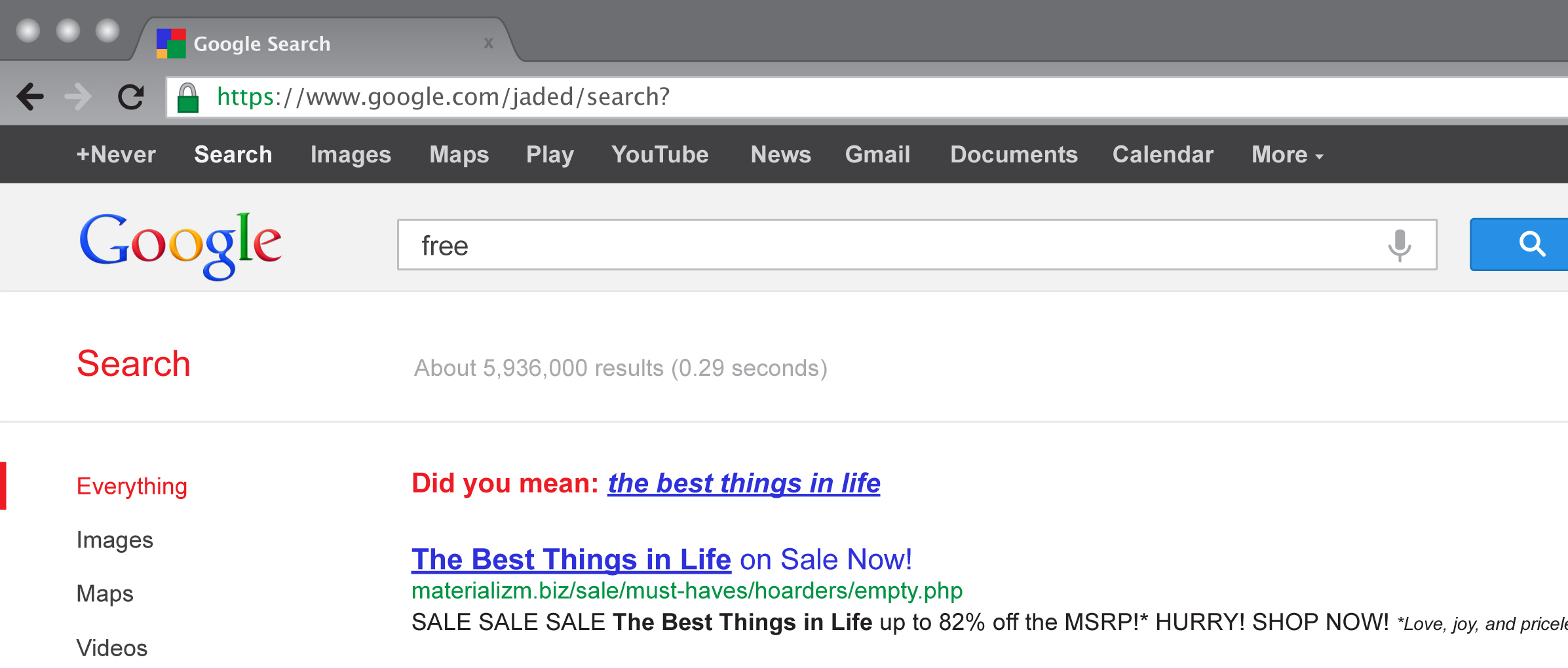Open Calendar in the top navigation bar
Image resolution: width=1568 pixels, height=668 pixels.
(x=1163, y=155)
